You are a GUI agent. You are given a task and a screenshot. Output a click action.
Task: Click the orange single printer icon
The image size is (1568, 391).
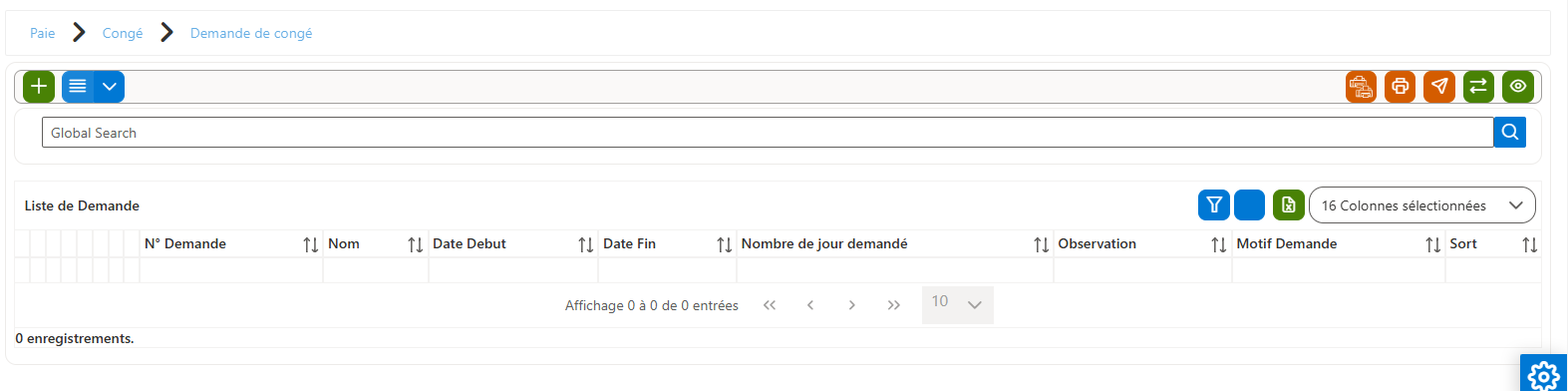(x=1400, y=87)
